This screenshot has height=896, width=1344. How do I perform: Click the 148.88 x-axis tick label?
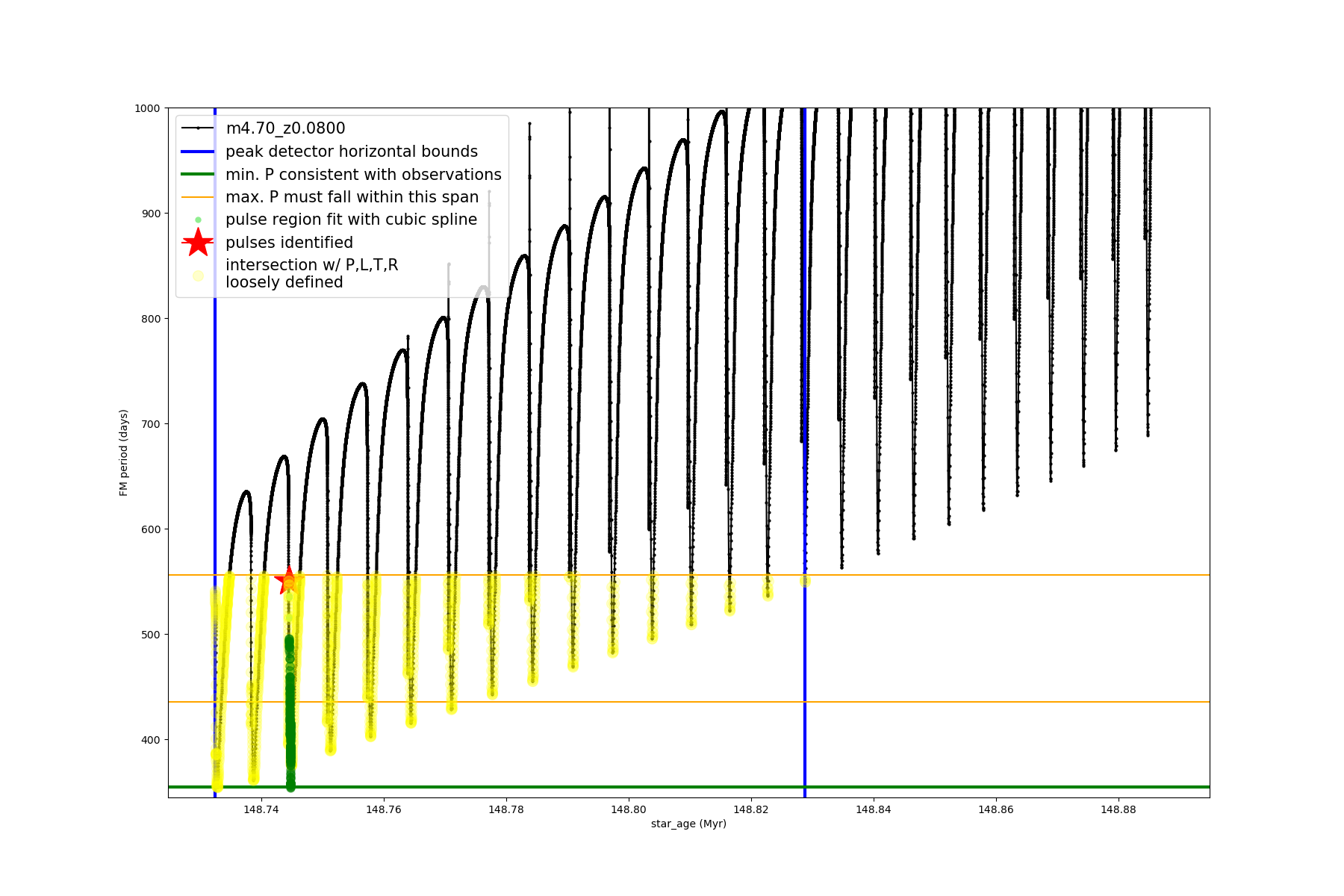1118,809
